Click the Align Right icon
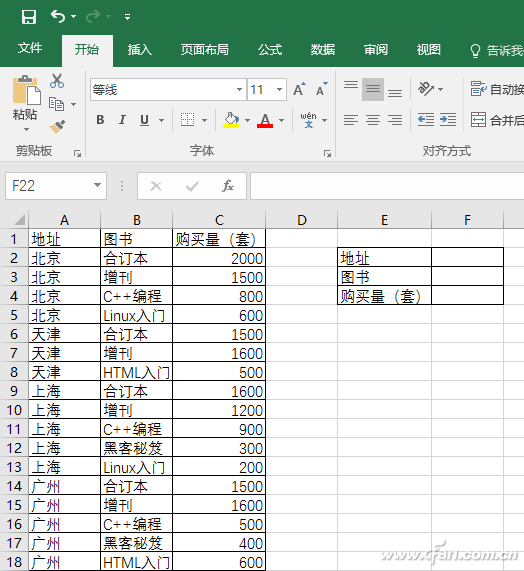524x571 pixels. click(x=395, y=120)
